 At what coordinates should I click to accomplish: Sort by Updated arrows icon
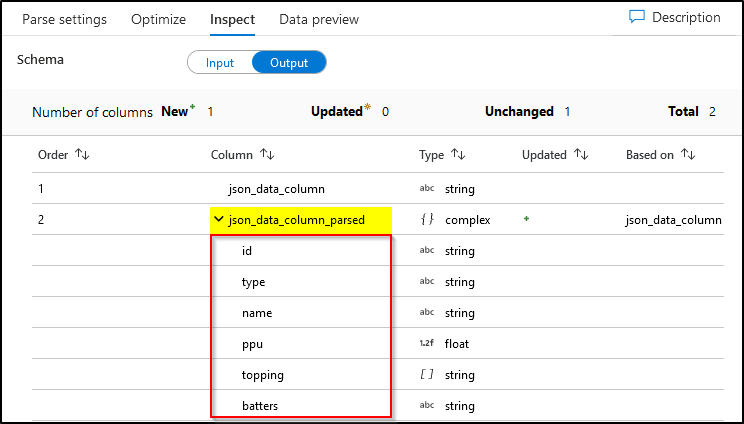tap(581, 154)
